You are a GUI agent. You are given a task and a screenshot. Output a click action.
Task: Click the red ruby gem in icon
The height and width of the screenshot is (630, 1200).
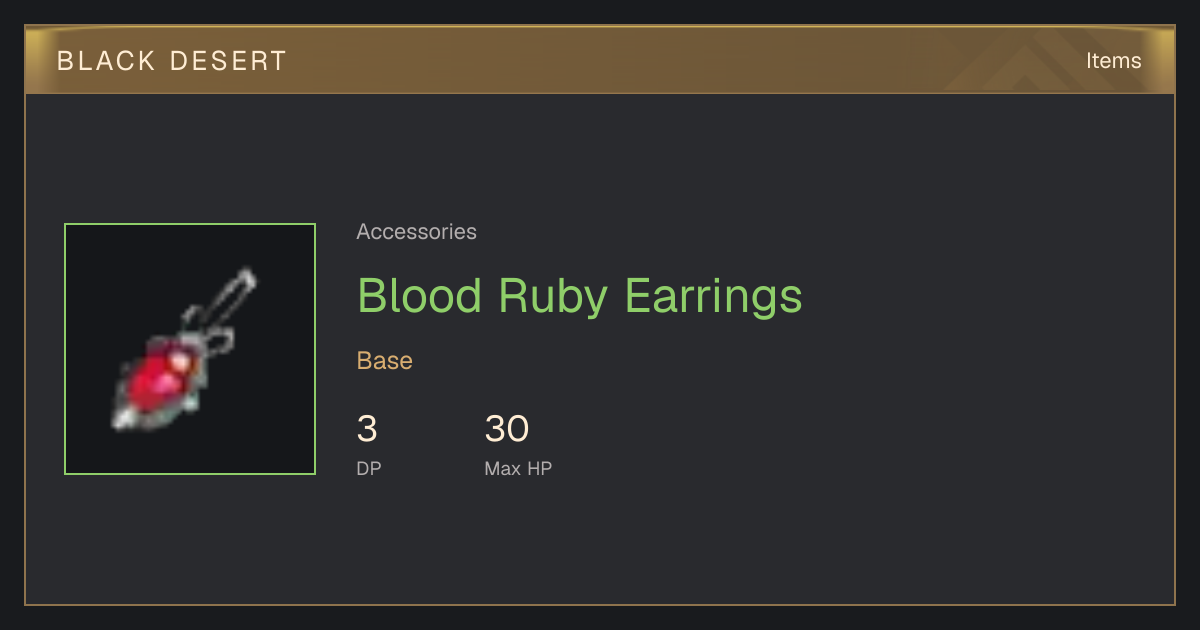click(x=160, y=378)
